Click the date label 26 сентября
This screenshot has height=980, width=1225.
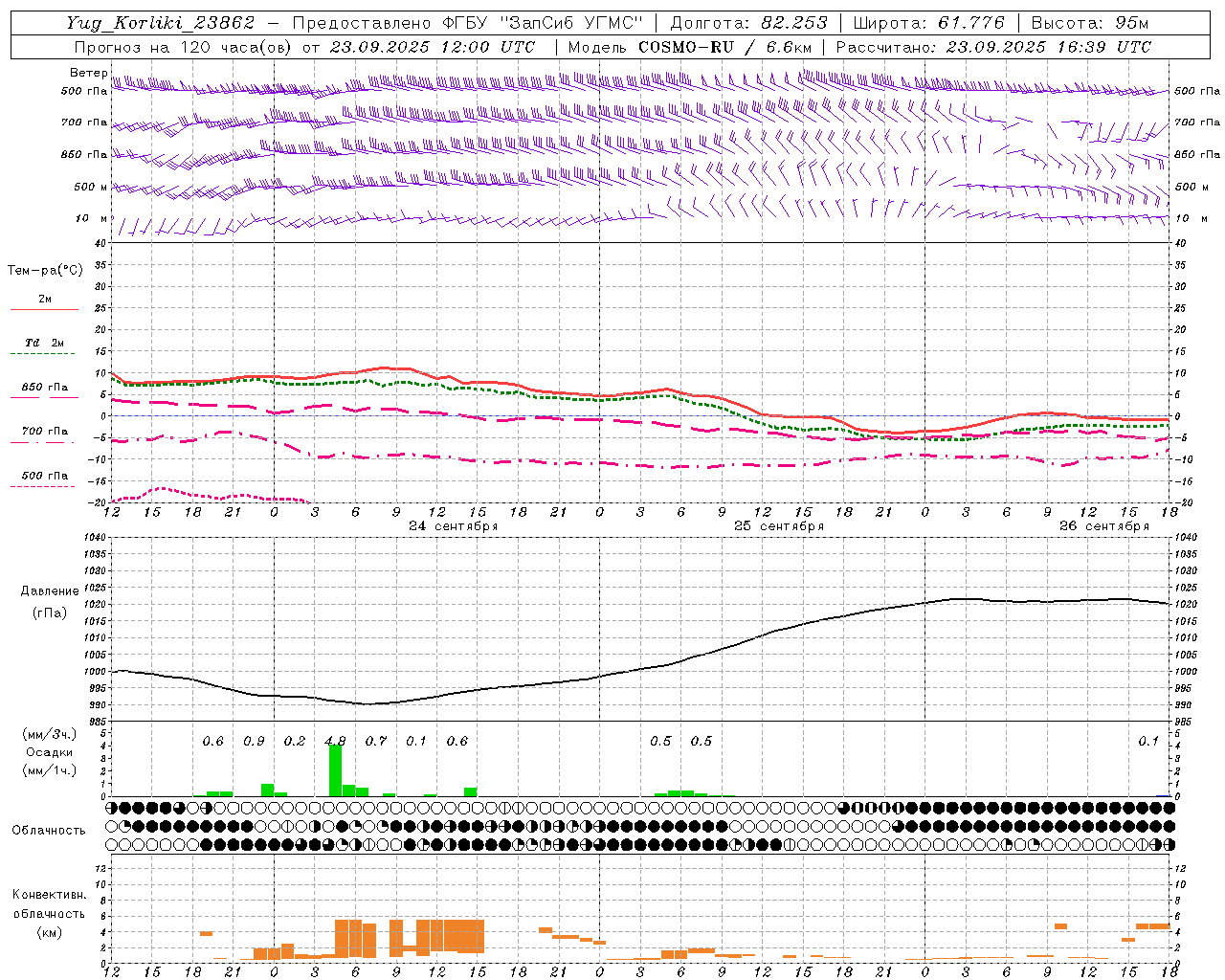pyautogui.click(x=1104, y=526)
